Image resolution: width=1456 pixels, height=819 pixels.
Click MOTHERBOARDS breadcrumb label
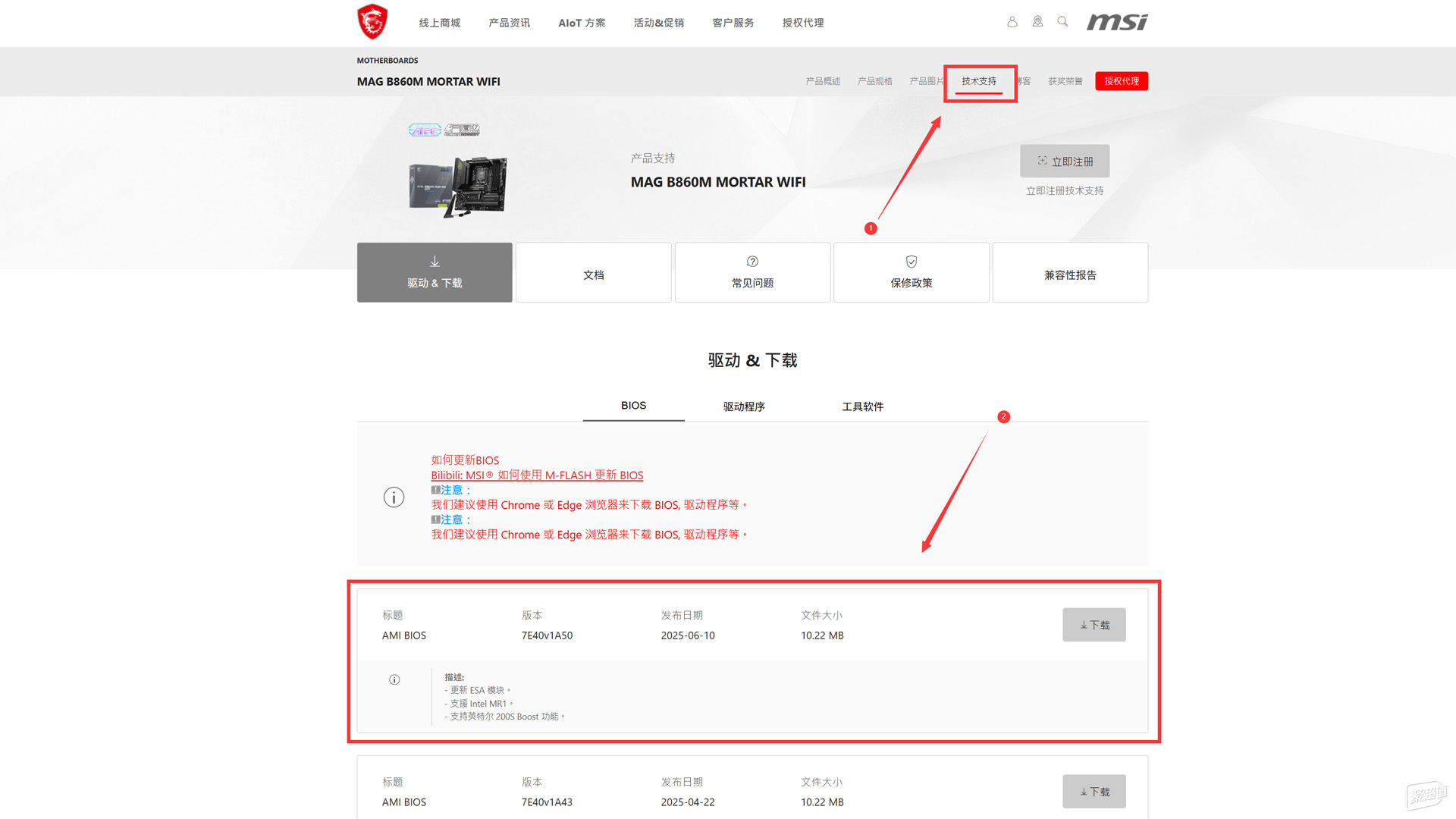(x=388, y=61)
